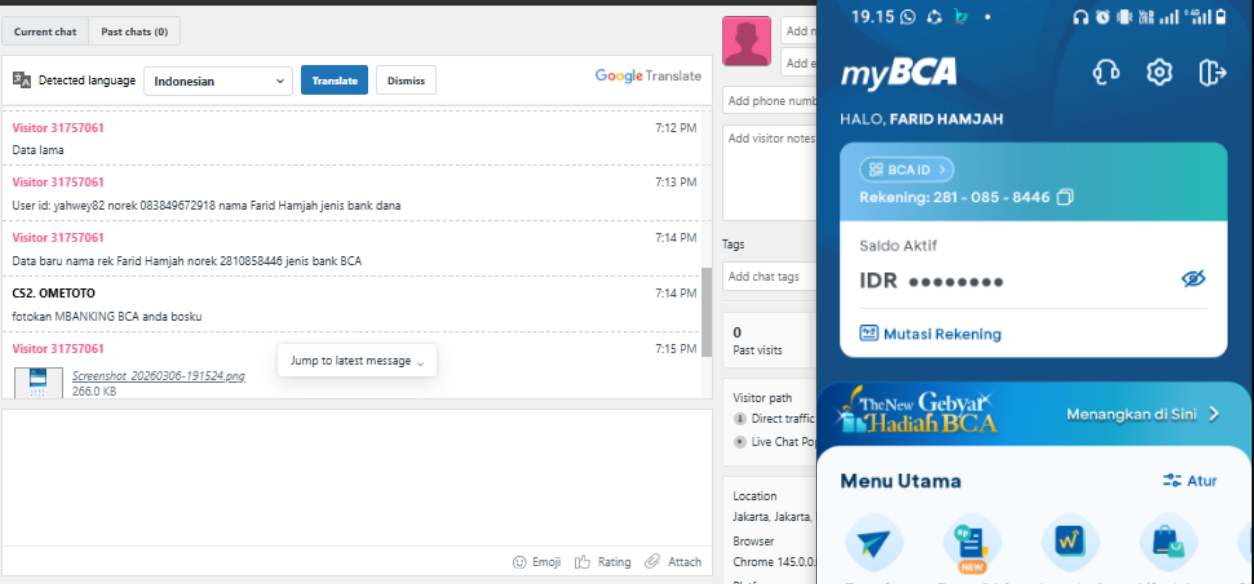Screen dimensions: 1254x584
Task: Click the Rating thumbs-up button
Action: pyautogui.click(x=603, y=562)
